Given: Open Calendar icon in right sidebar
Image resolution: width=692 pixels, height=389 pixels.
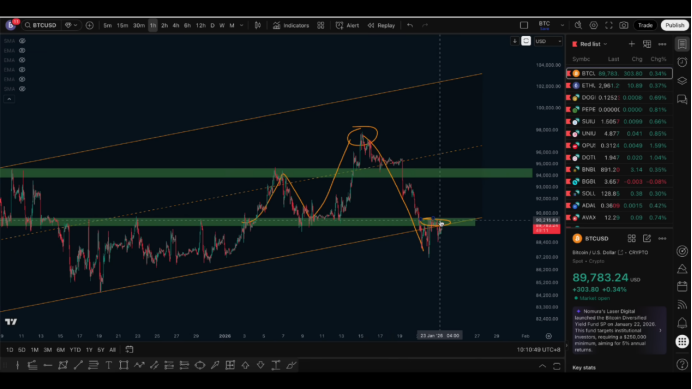Looking at the screenshot, I should 682,287.
